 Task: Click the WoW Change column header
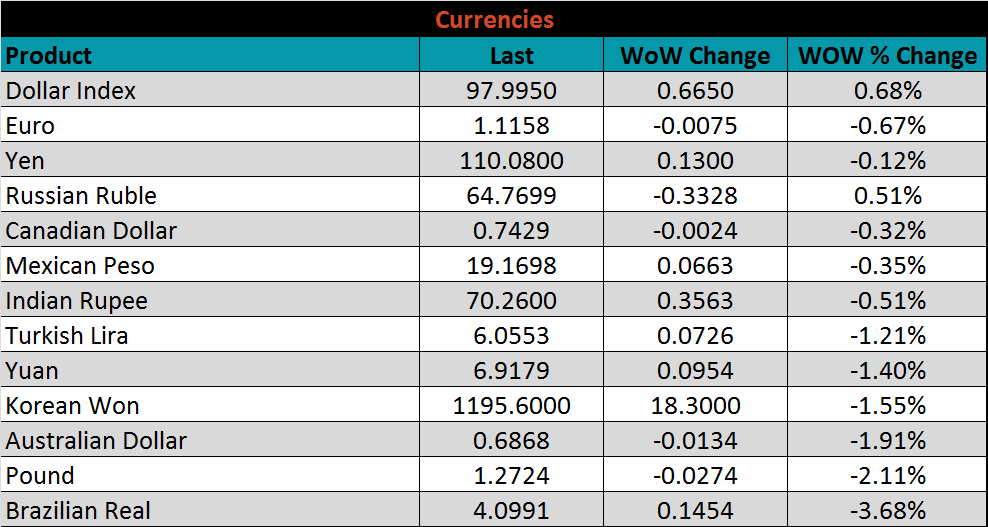(x=695, y=56)
